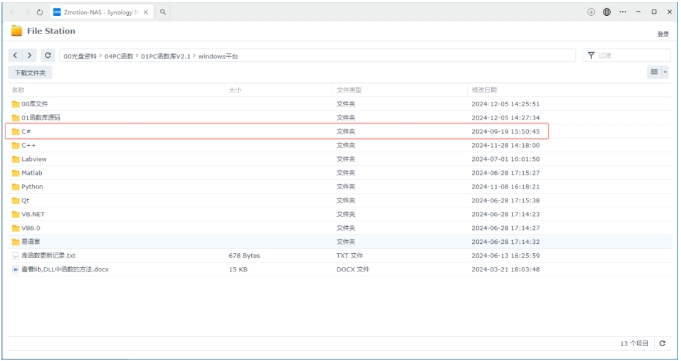Refresh the item count at the bottom right
Screen dimensions: 681x361
[662, 343]
